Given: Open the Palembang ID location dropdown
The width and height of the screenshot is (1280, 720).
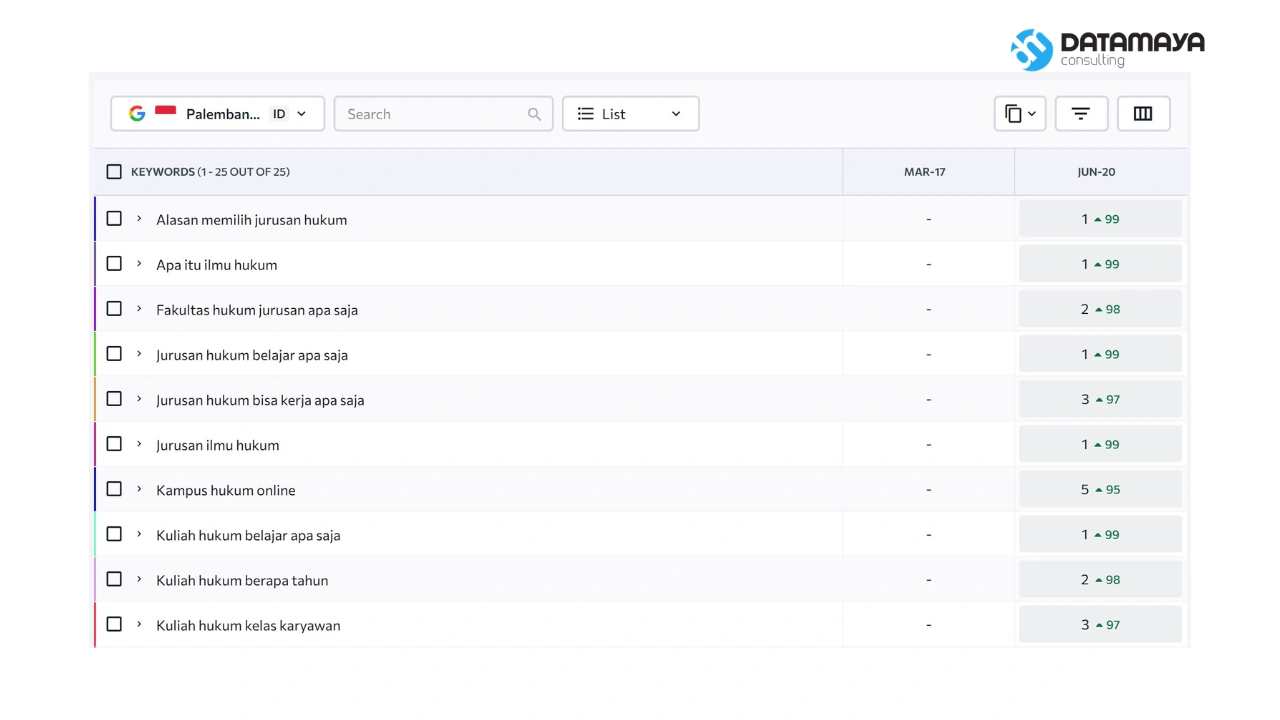Looking at the screenshot, I should point(218,114).
